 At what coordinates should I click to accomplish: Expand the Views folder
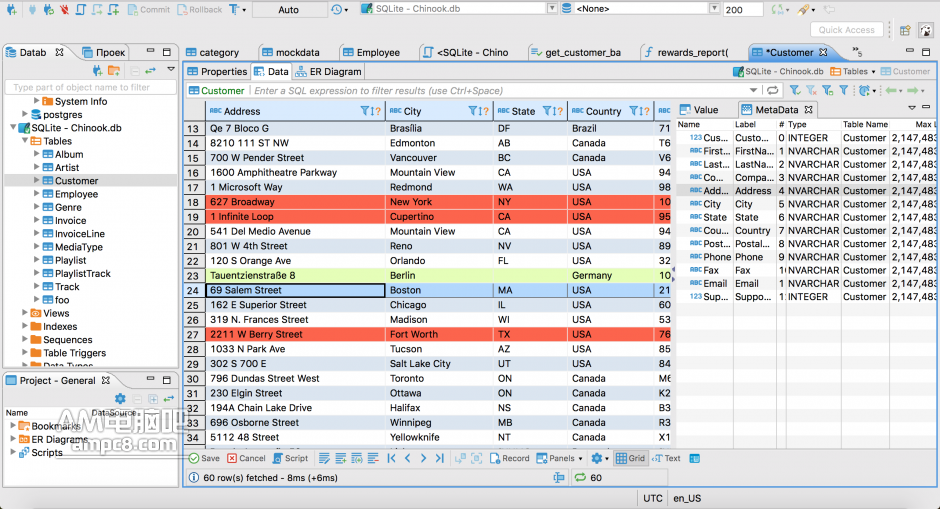(x=25, y=312)
